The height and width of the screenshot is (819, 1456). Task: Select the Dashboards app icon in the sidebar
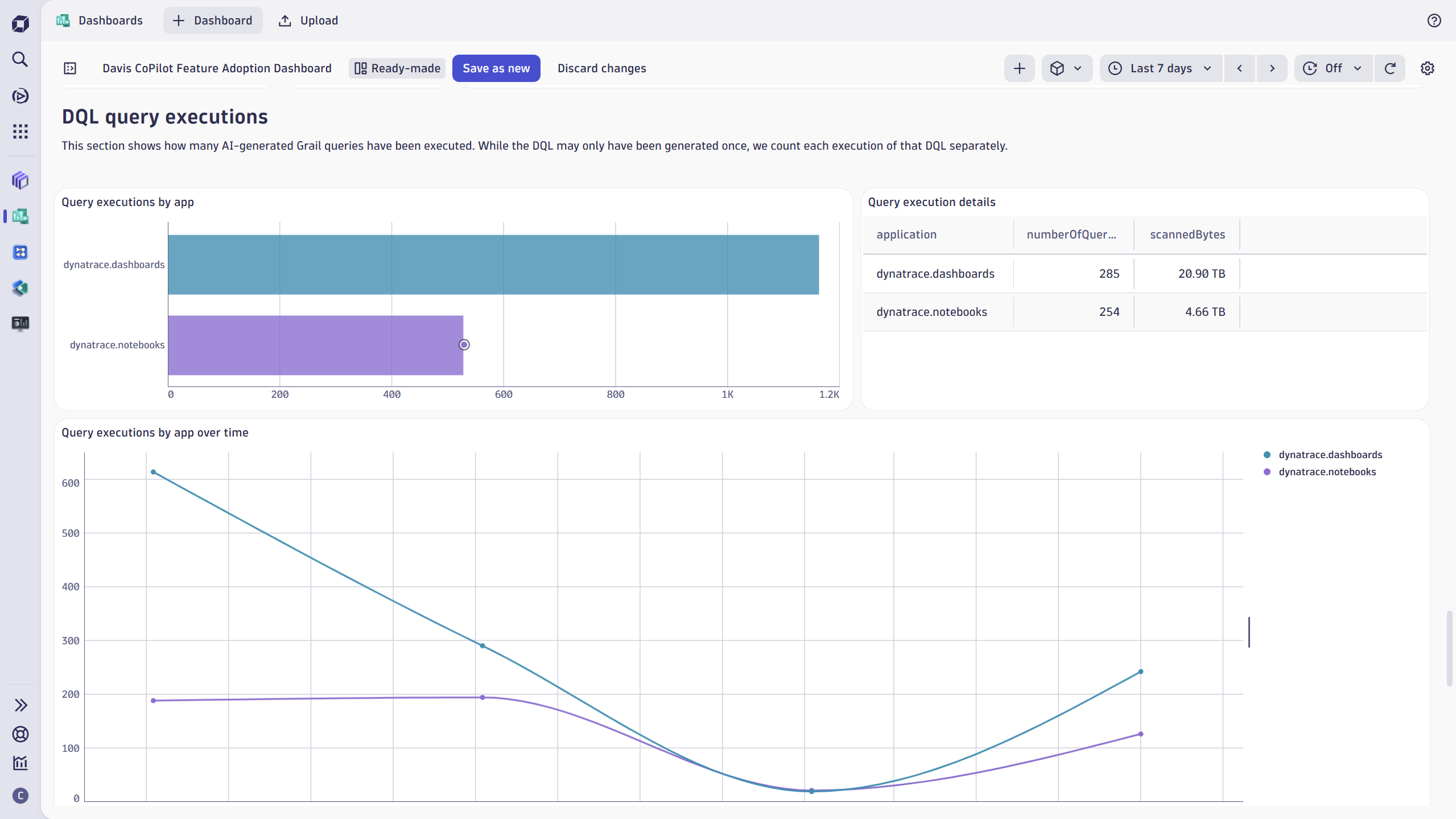pos(20,216)
